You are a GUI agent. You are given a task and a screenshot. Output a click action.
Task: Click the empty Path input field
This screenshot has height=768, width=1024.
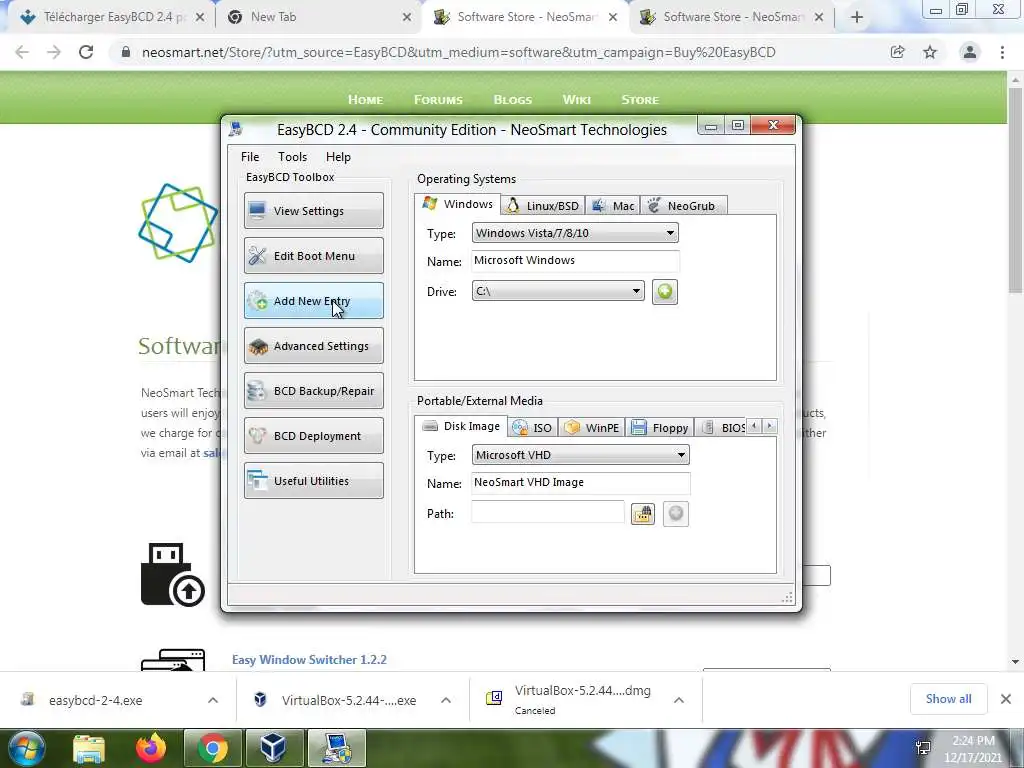coord(548,513)
